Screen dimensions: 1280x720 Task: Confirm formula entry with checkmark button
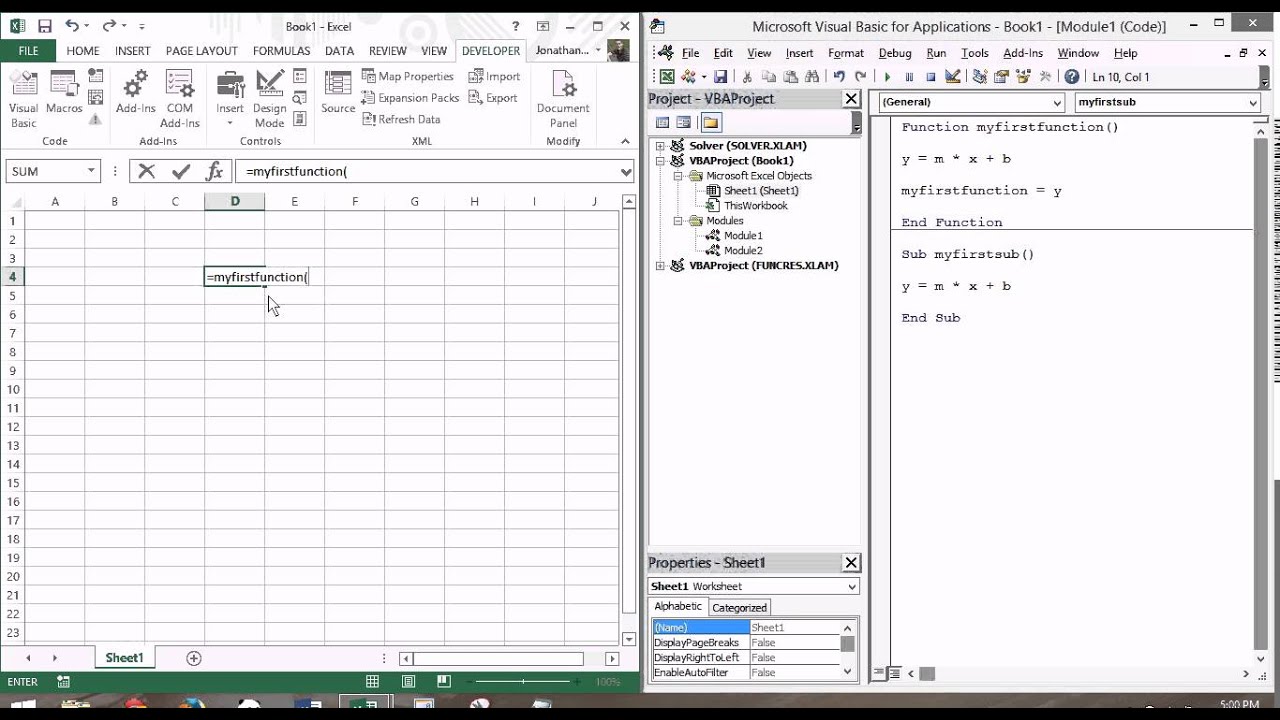click(181, 171)
